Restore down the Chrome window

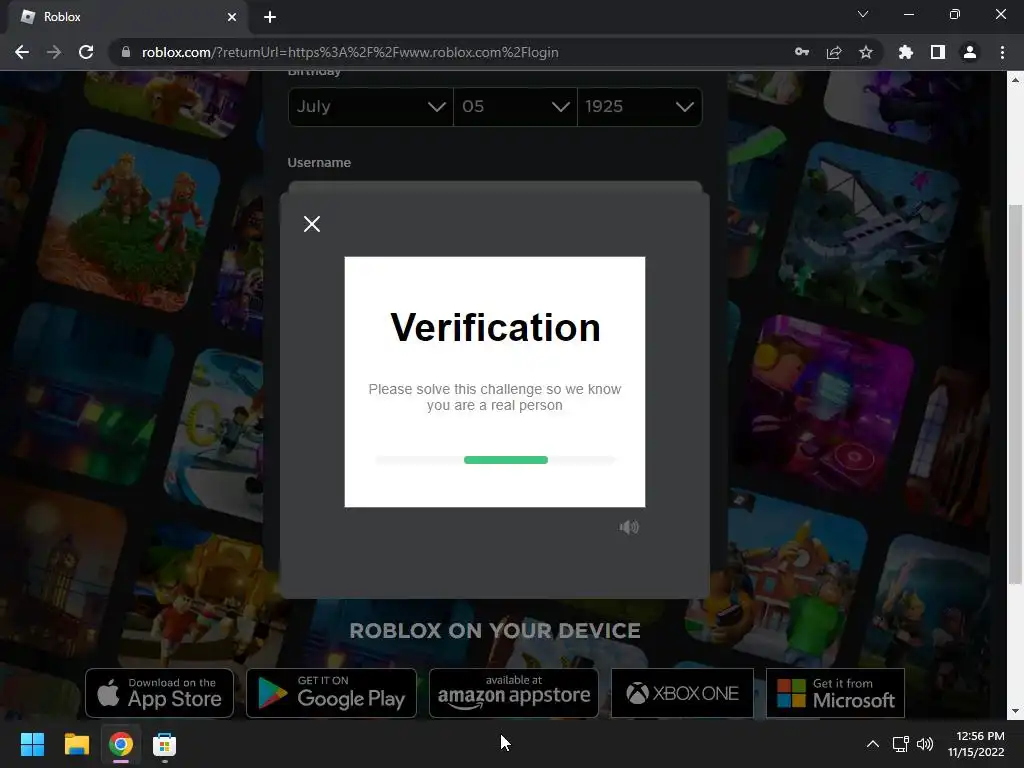click(x=955, y=14)
